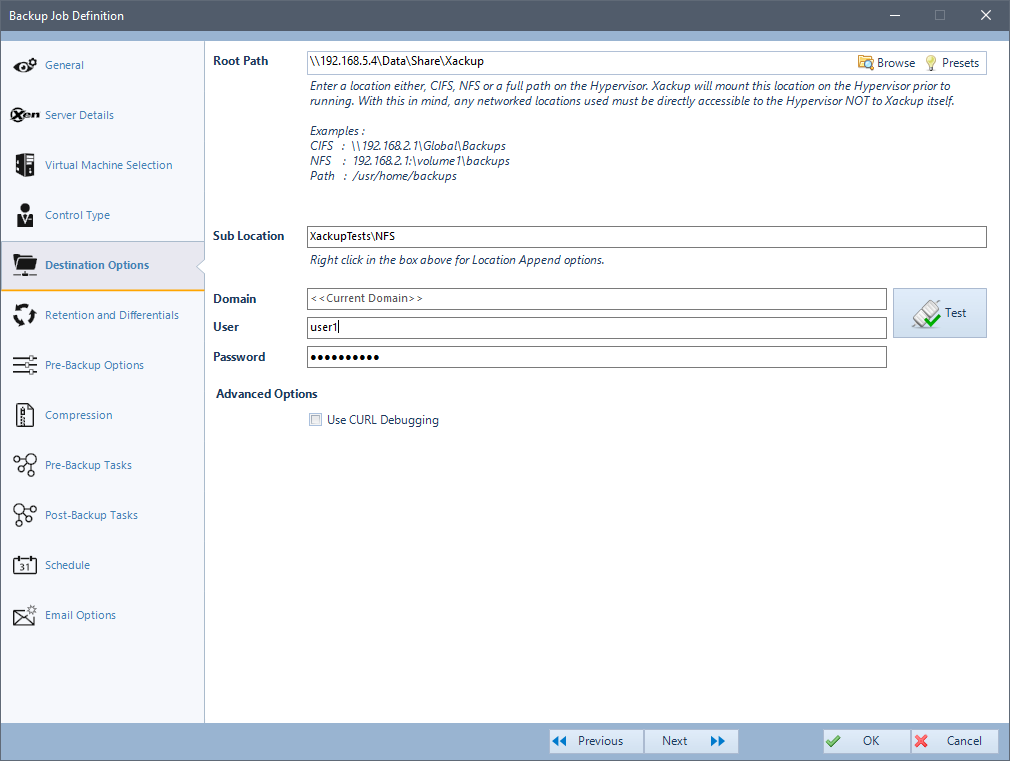Click the Virtual Machine Selection server icon
Screen dimensions: 1010x761
pyautogui.click(x=25, y=165)
